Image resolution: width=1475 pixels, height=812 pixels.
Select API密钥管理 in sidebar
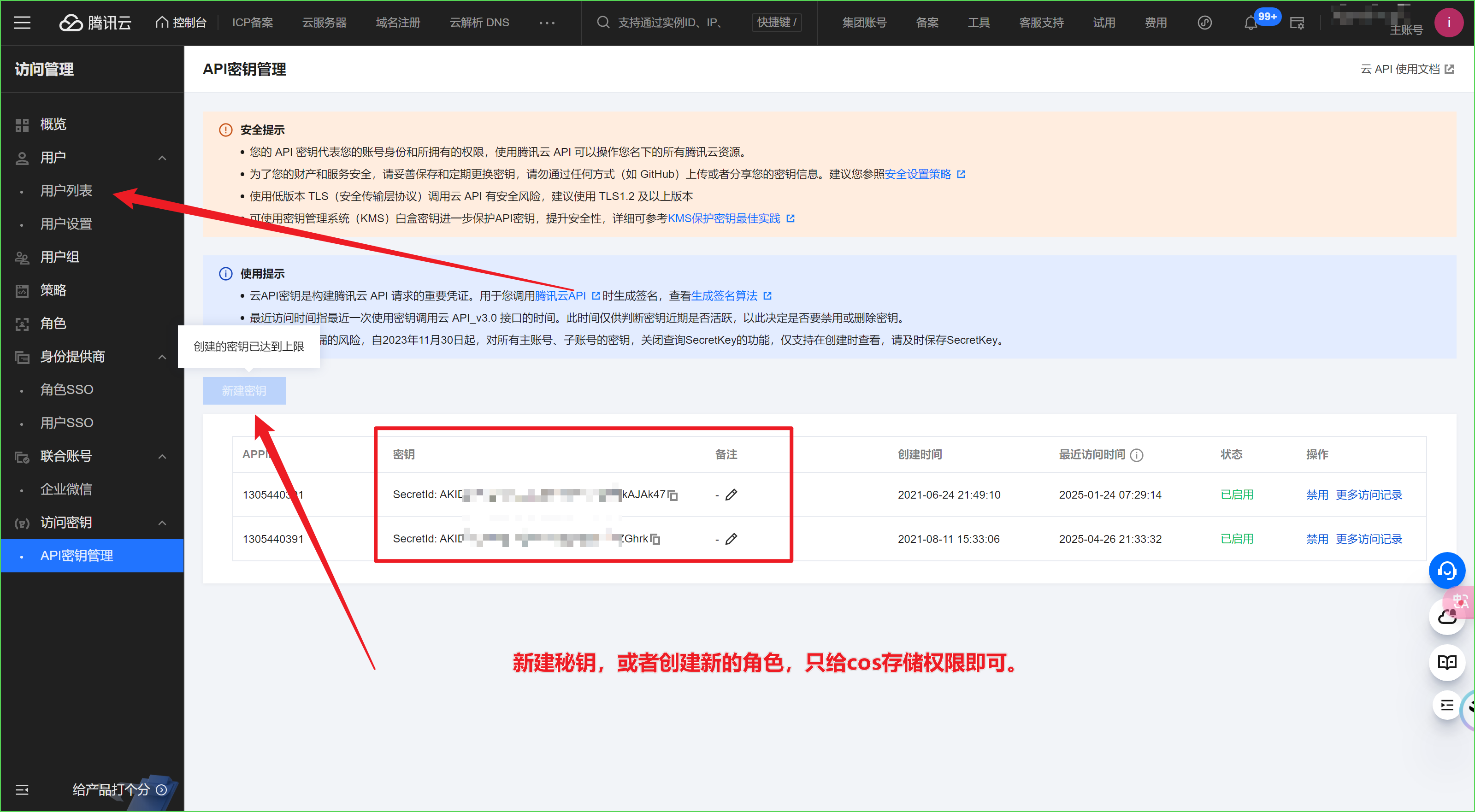click(92, 555)
